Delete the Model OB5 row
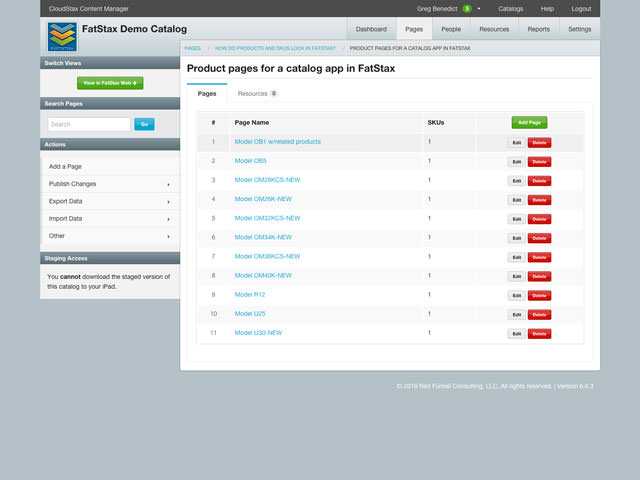This screenshot has width=640, height=480. pyautogui.click(x=539, y=162)
